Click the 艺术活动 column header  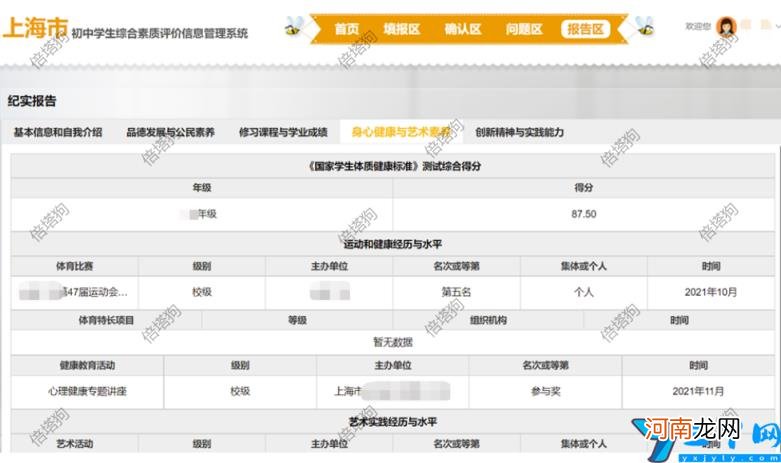tap(74, 444)
